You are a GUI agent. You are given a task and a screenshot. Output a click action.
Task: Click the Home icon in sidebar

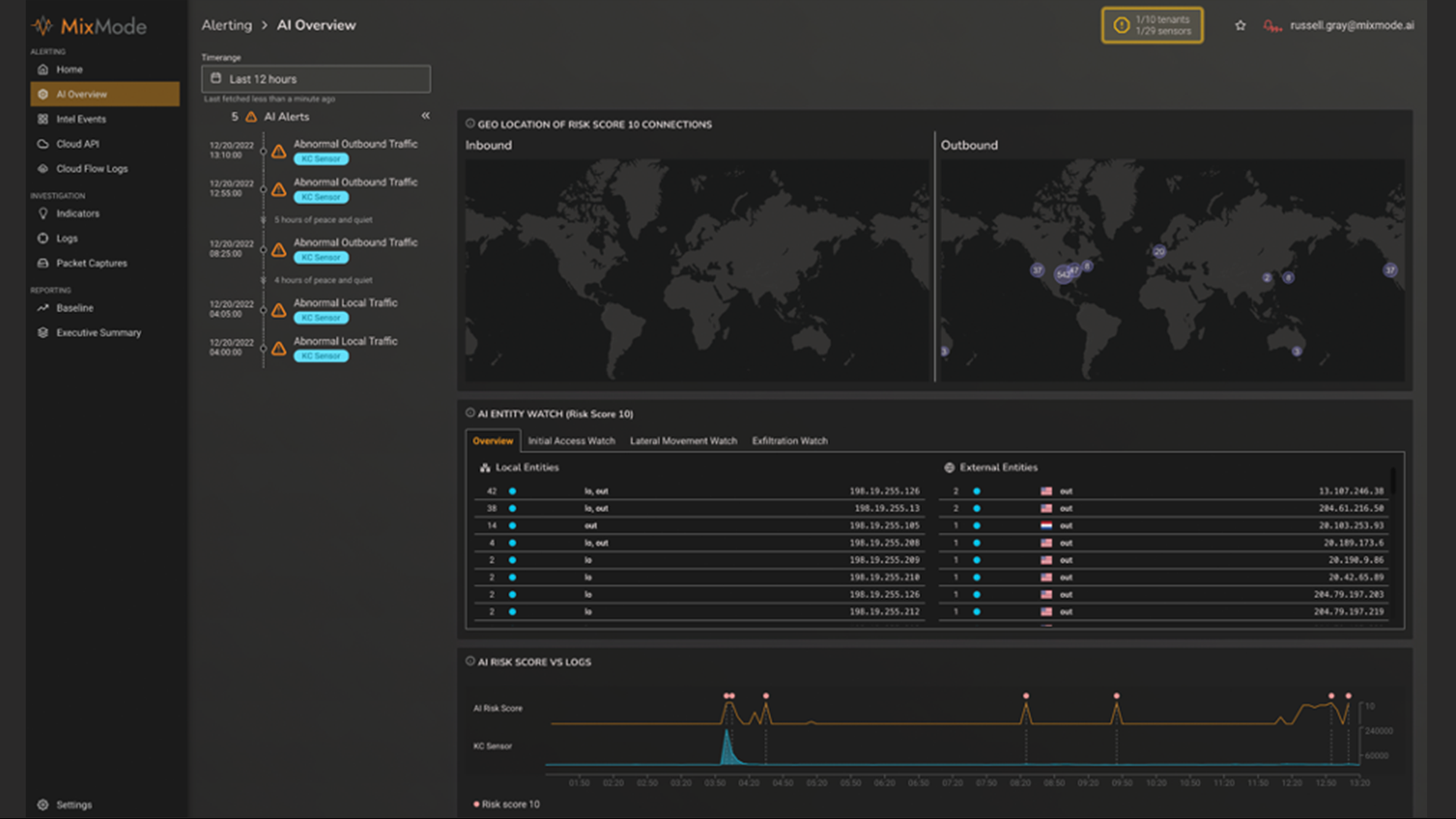tap(43, 70)
